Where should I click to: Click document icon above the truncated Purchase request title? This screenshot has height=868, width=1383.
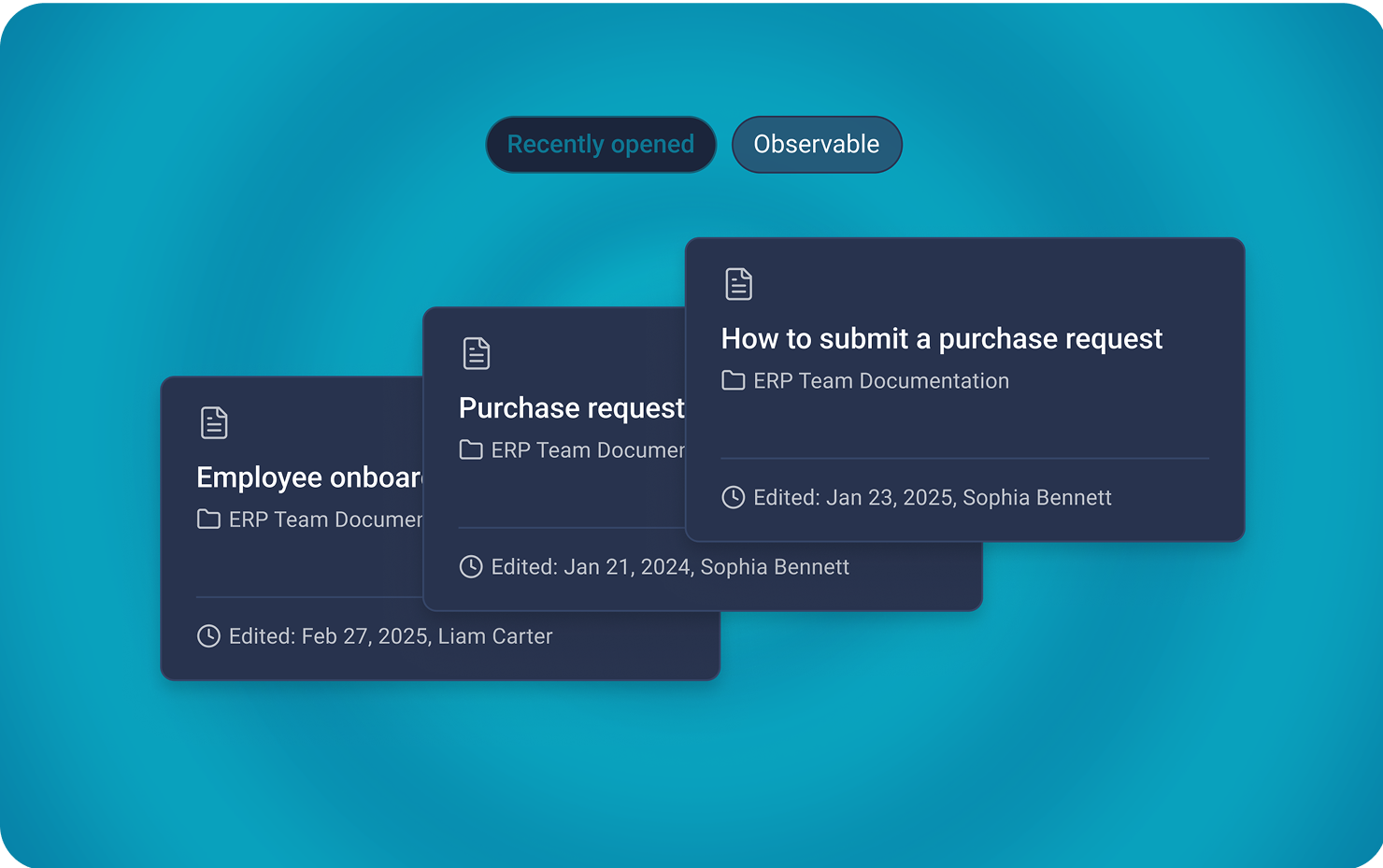477,353
